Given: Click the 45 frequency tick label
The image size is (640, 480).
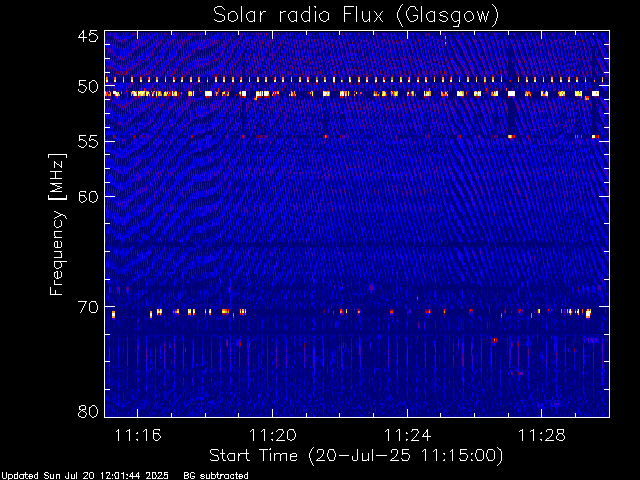Looking at the screenshot, I should 88,36.
